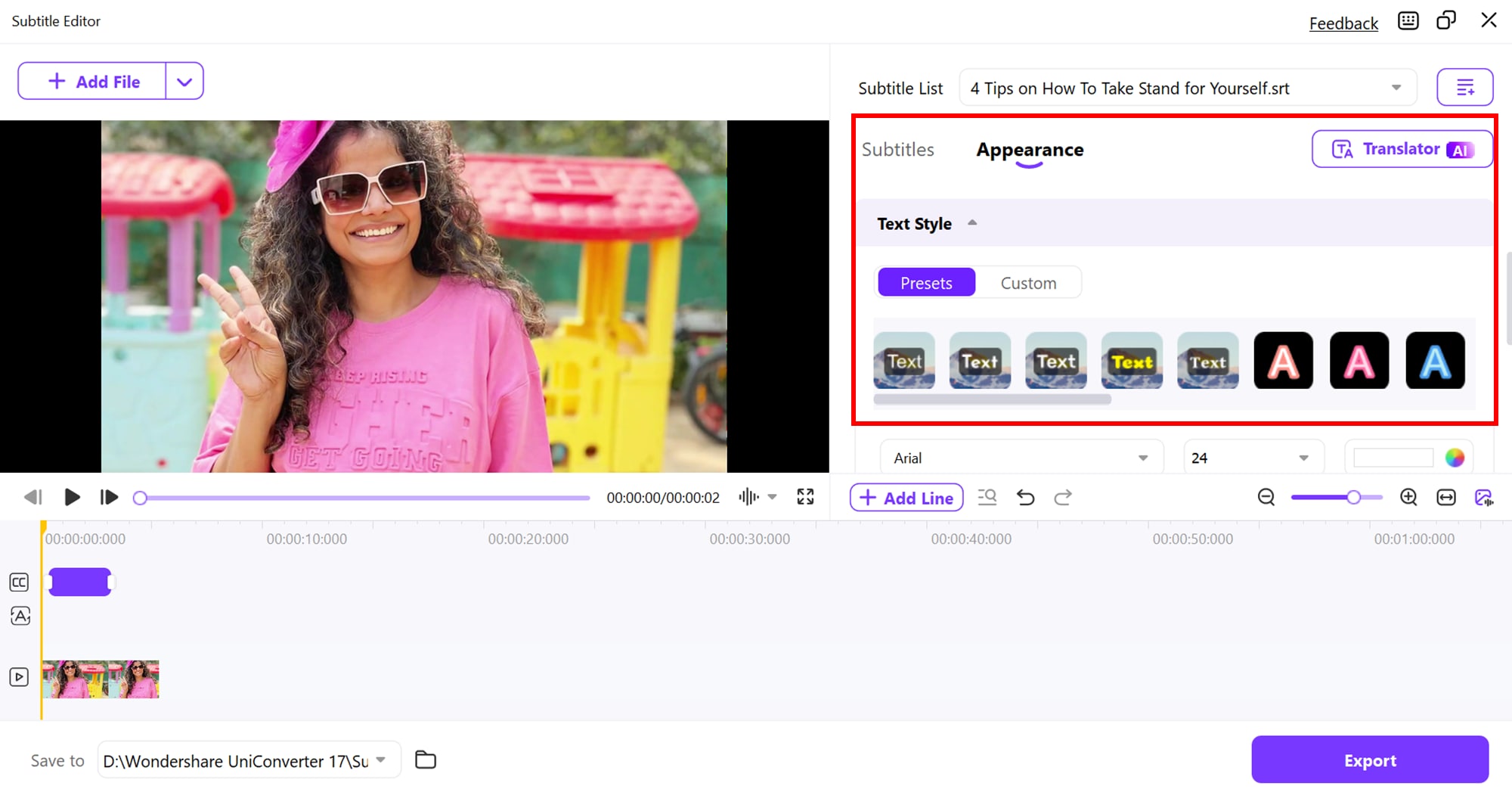
Task: Click the keyboard shortcuts icon
Action: click(x=1408, y=21)
